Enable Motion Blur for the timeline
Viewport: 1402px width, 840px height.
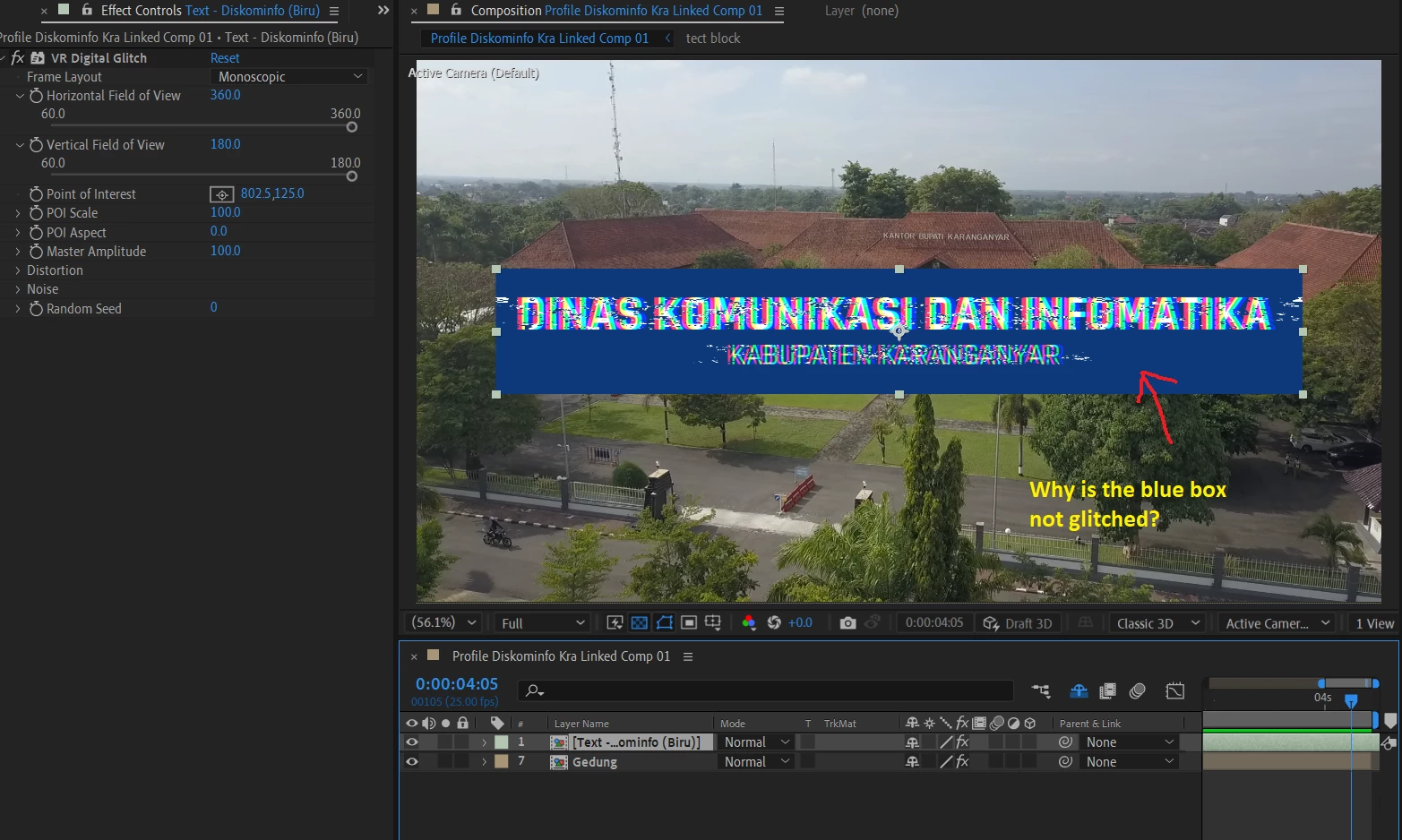(1138, 690)
